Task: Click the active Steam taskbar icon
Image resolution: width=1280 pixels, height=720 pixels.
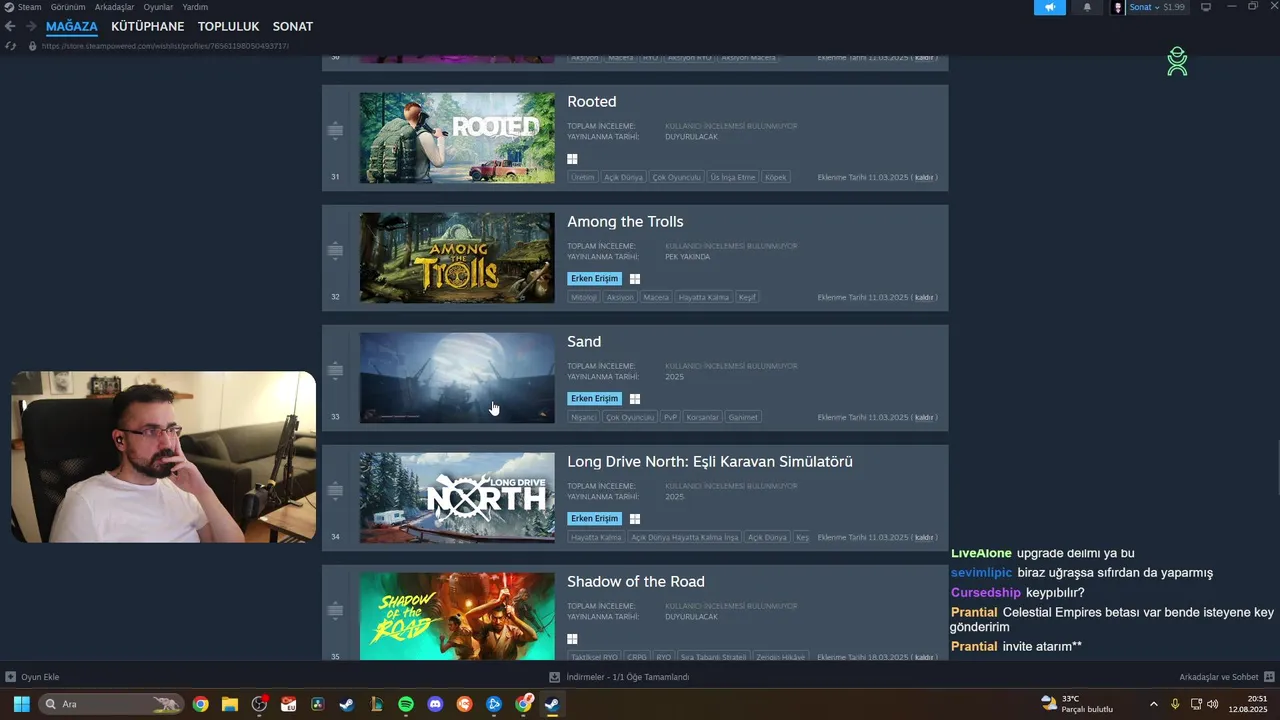Action: [x=552, y=704]
